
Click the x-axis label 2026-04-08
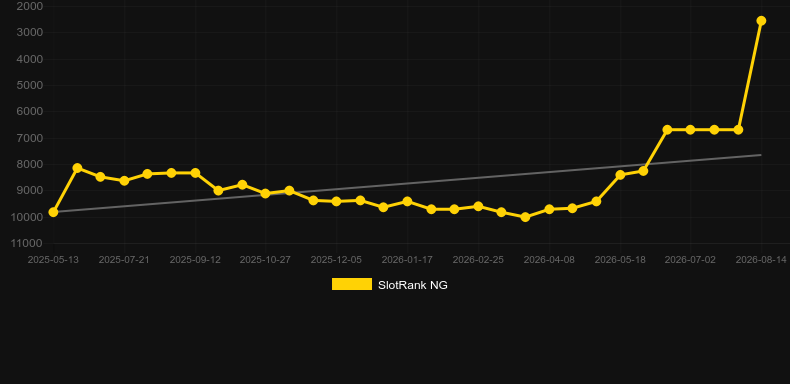(x=549, y=260)
